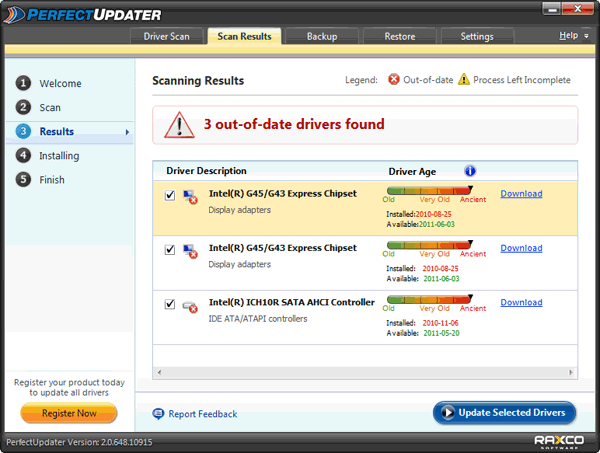Click the available date 2011-05-20

click(441, 333)
